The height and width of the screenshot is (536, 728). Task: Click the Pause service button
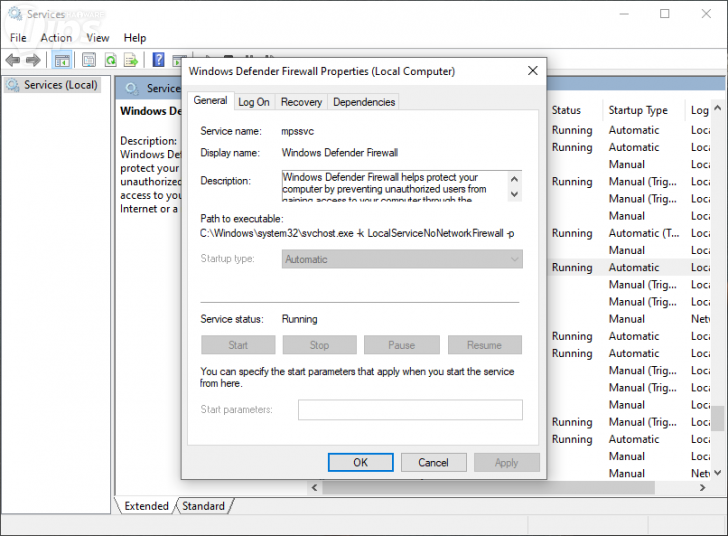[402, 345]
